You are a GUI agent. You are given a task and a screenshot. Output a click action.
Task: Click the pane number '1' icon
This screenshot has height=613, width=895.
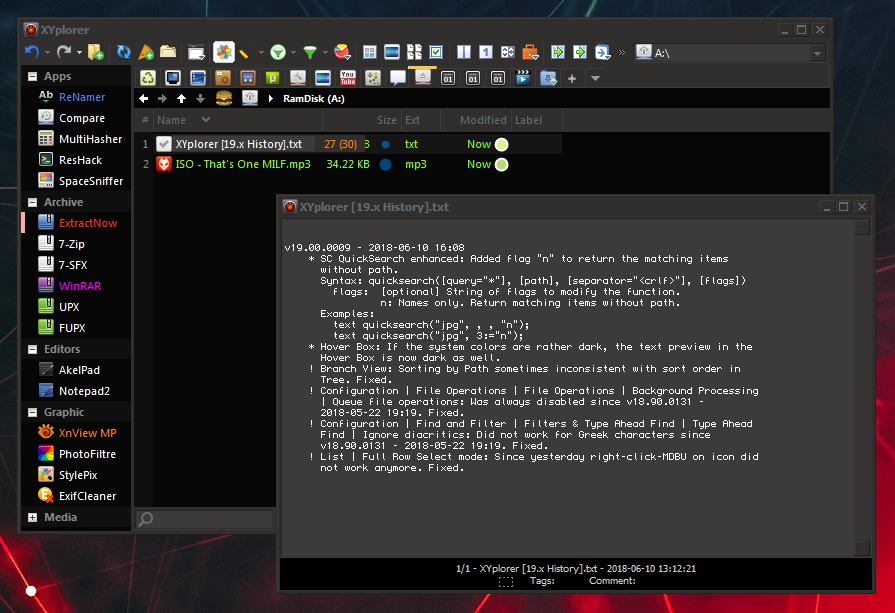[486, 52]
